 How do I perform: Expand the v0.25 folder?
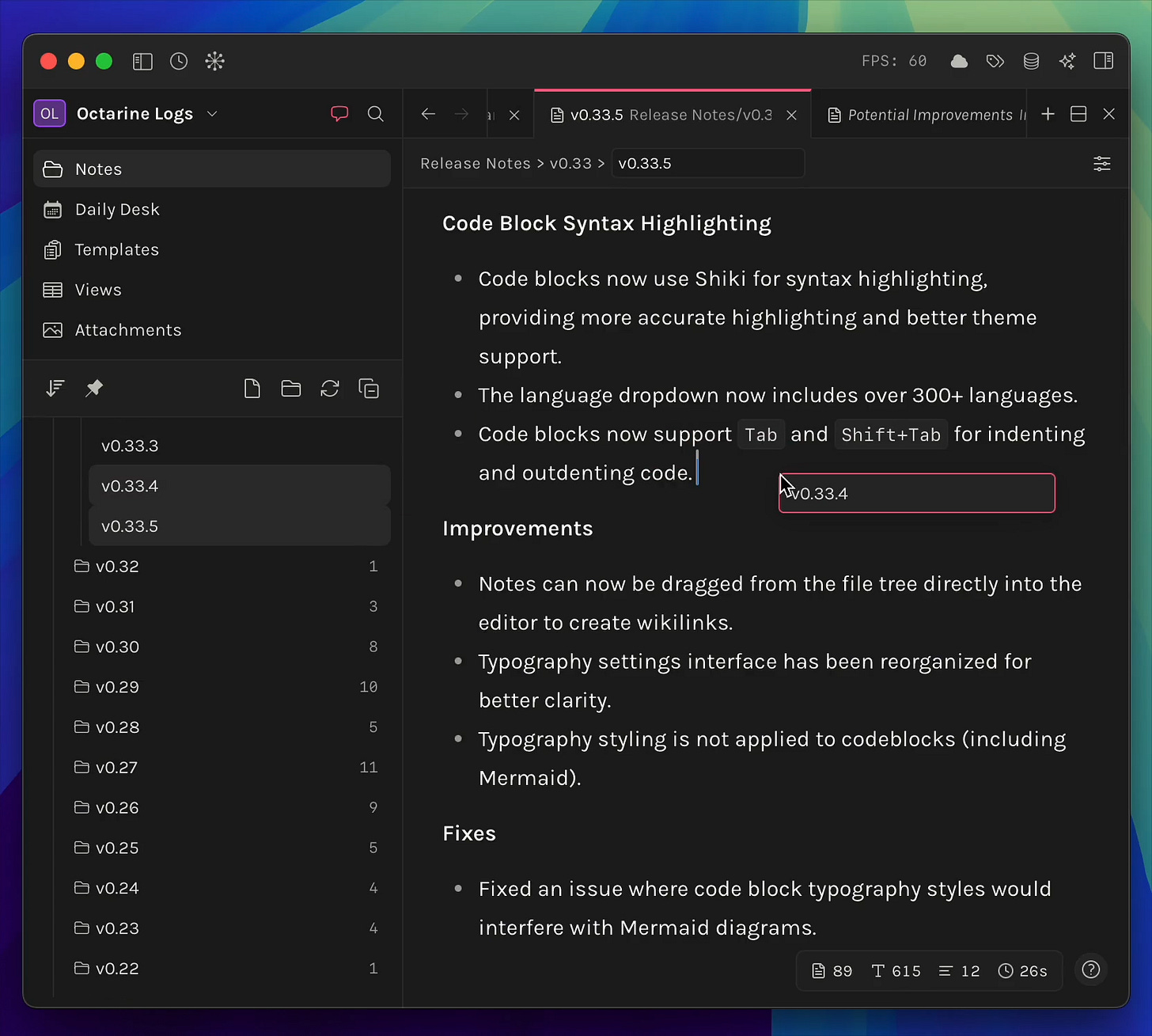[226, 848]
